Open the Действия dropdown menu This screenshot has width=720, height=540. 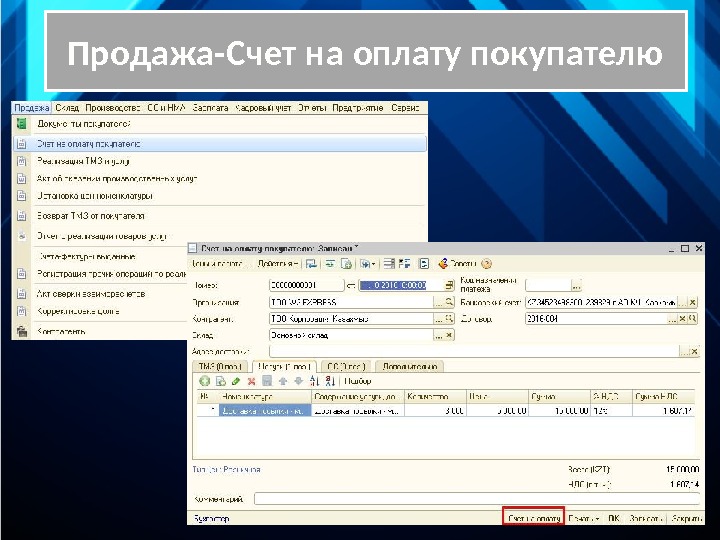click(x=278, y=264)
